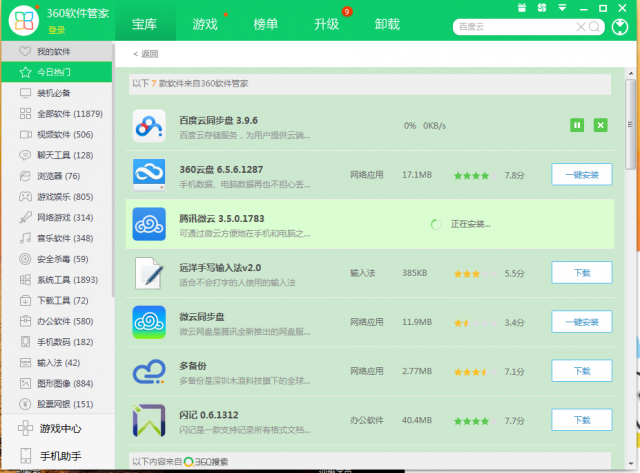Select 浏览器 (76) category
This screenshot has width=640, height=473.
pos(56,176)
